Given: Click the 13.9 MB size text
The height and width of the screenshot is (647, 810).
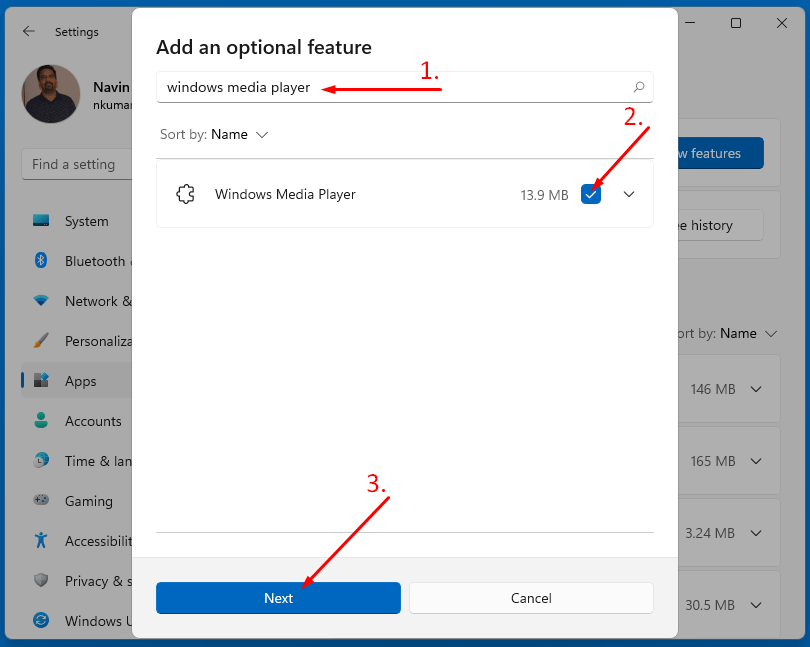Looking at the screenshot, I should [544, 195].
